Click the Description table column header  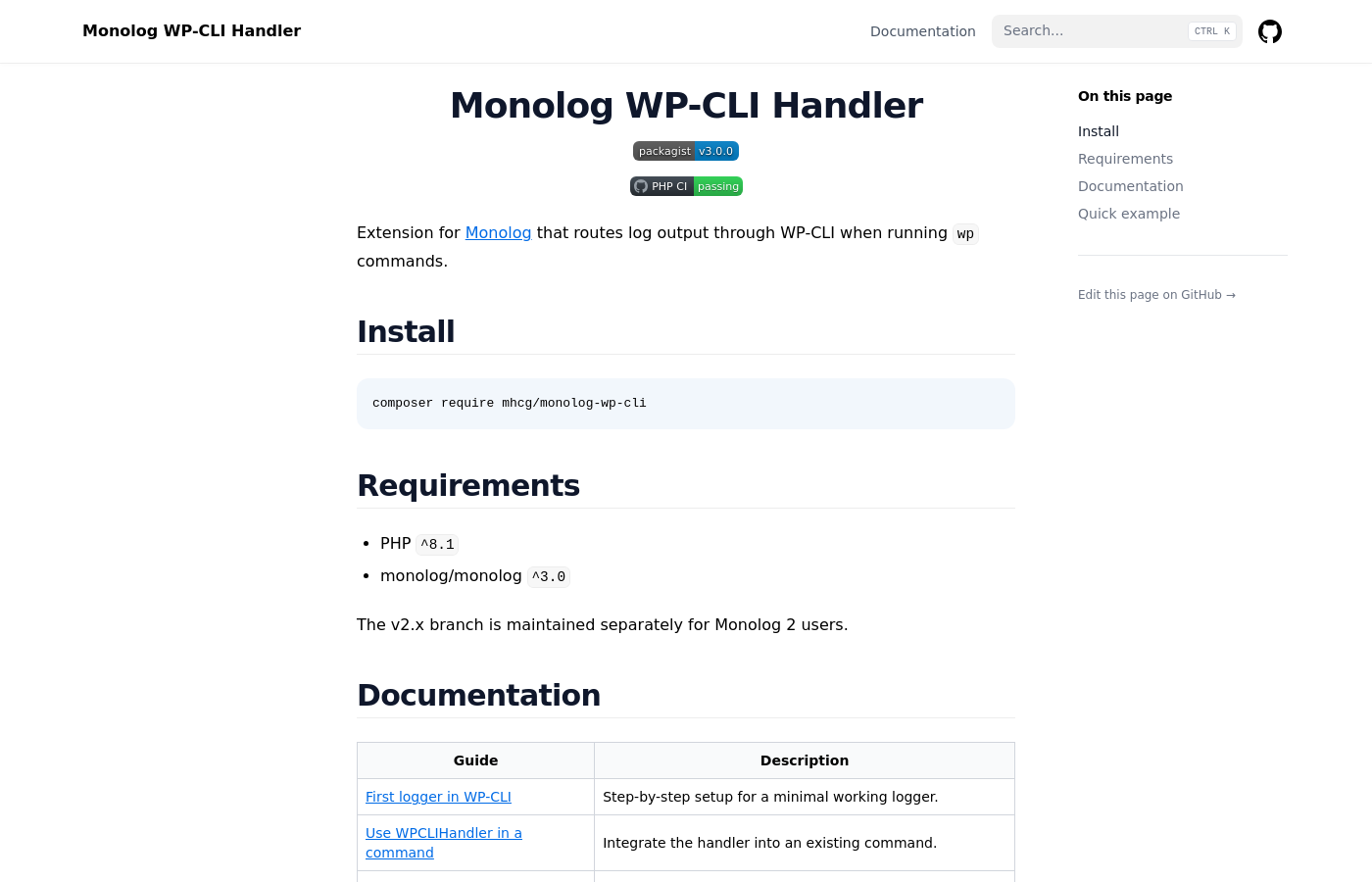(x=805, y=760)
